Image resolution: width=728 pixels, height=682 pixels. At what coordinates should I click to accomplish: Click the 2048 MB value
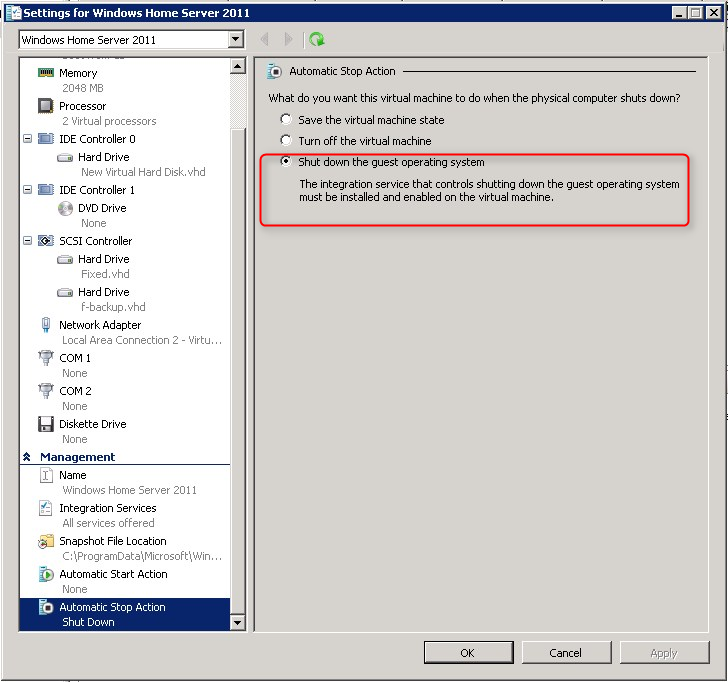tap(83, 88)
